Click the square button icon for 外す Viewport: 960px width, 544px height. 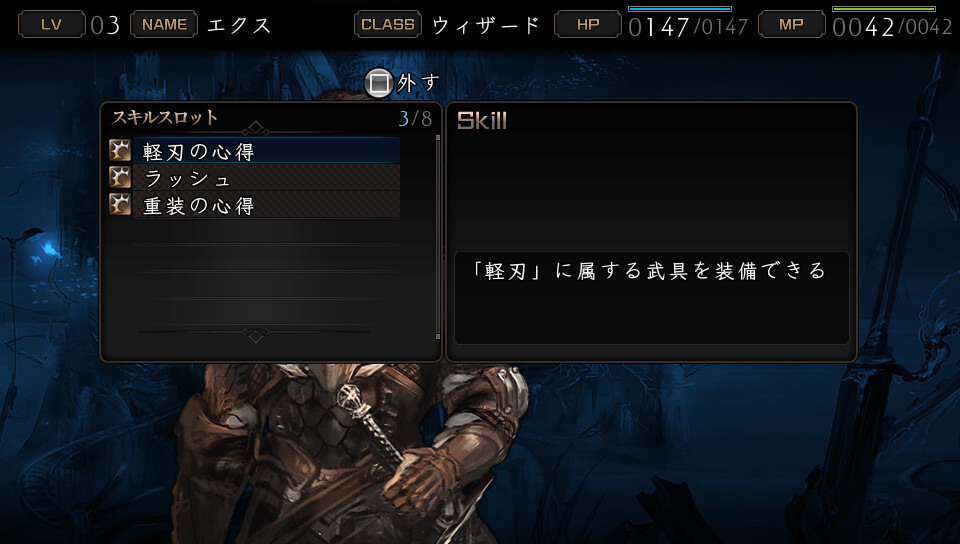pyautogui.click(x=378, y=83)
